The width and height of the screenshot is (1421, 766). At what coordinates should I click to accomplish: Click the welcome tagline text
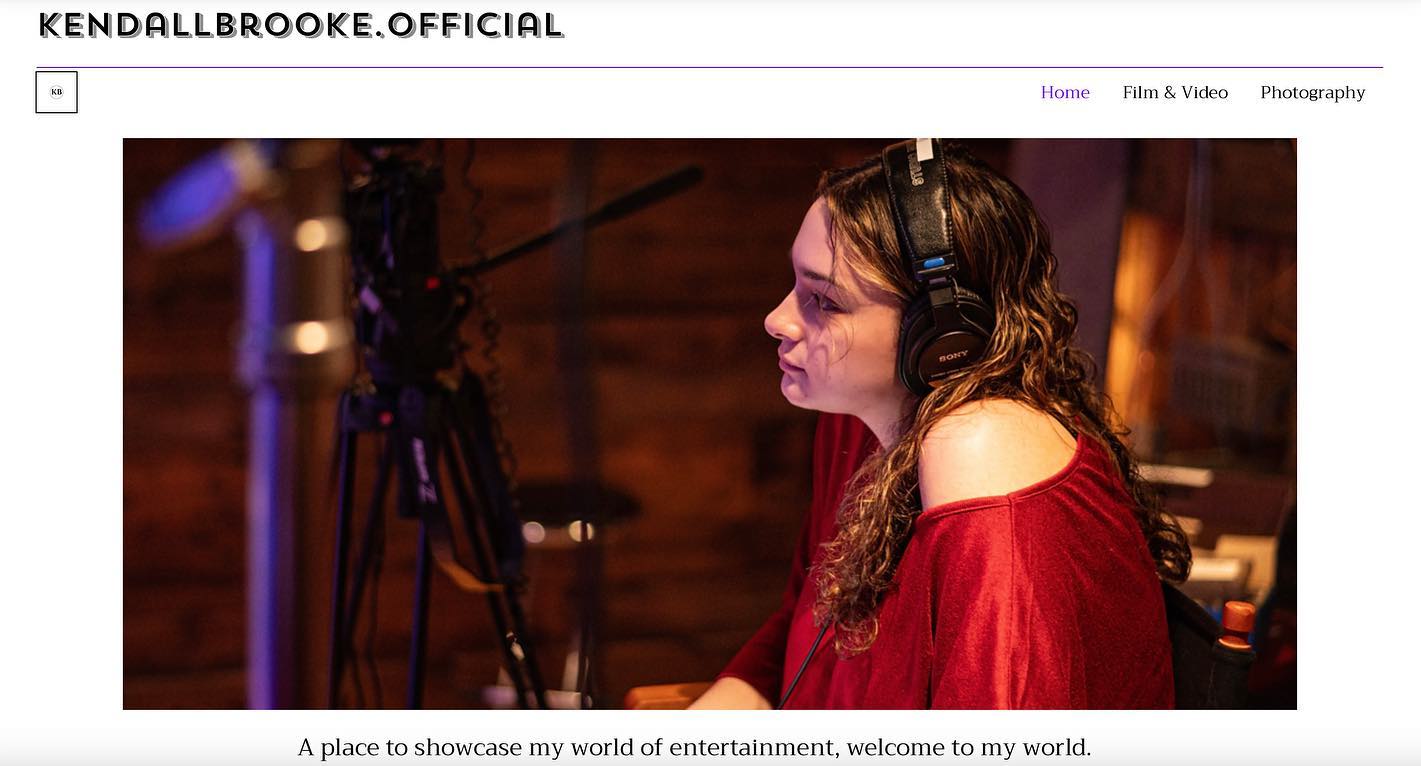point(694,747)
